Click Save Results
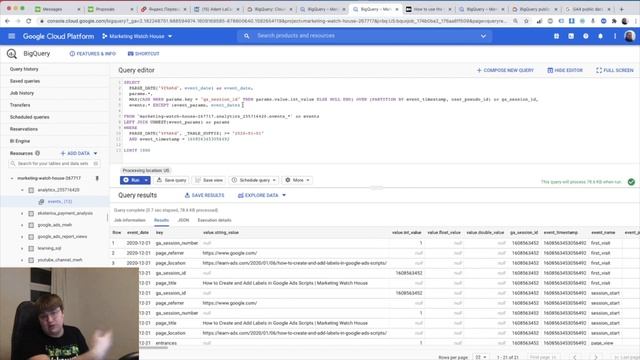The width and height of the screenshot is (640, 360). point(204,196)
